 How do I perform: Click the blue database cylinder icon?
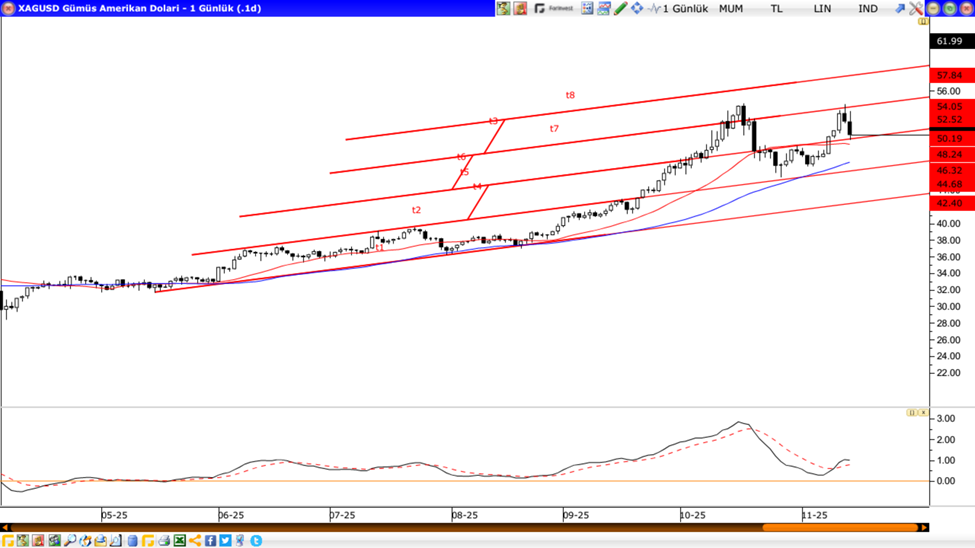click(132, 541)
